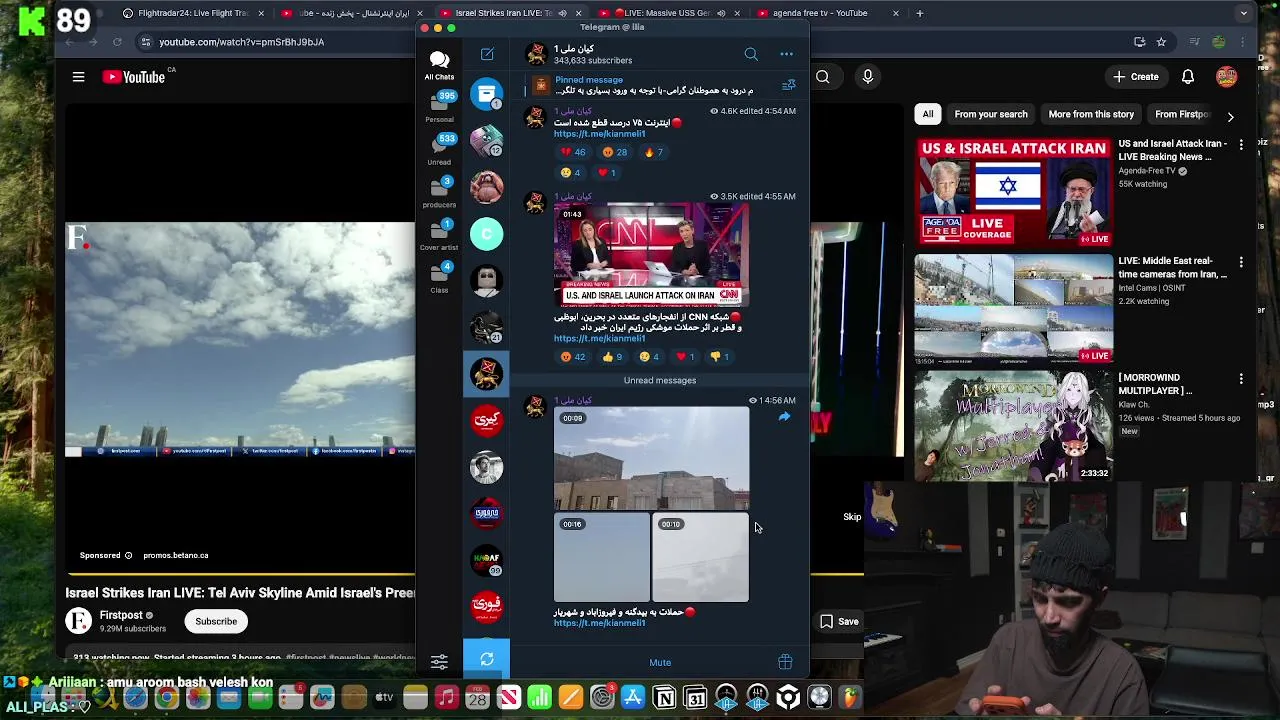Open the producers chat folder

pyautogui.click(x=439, y=193)
